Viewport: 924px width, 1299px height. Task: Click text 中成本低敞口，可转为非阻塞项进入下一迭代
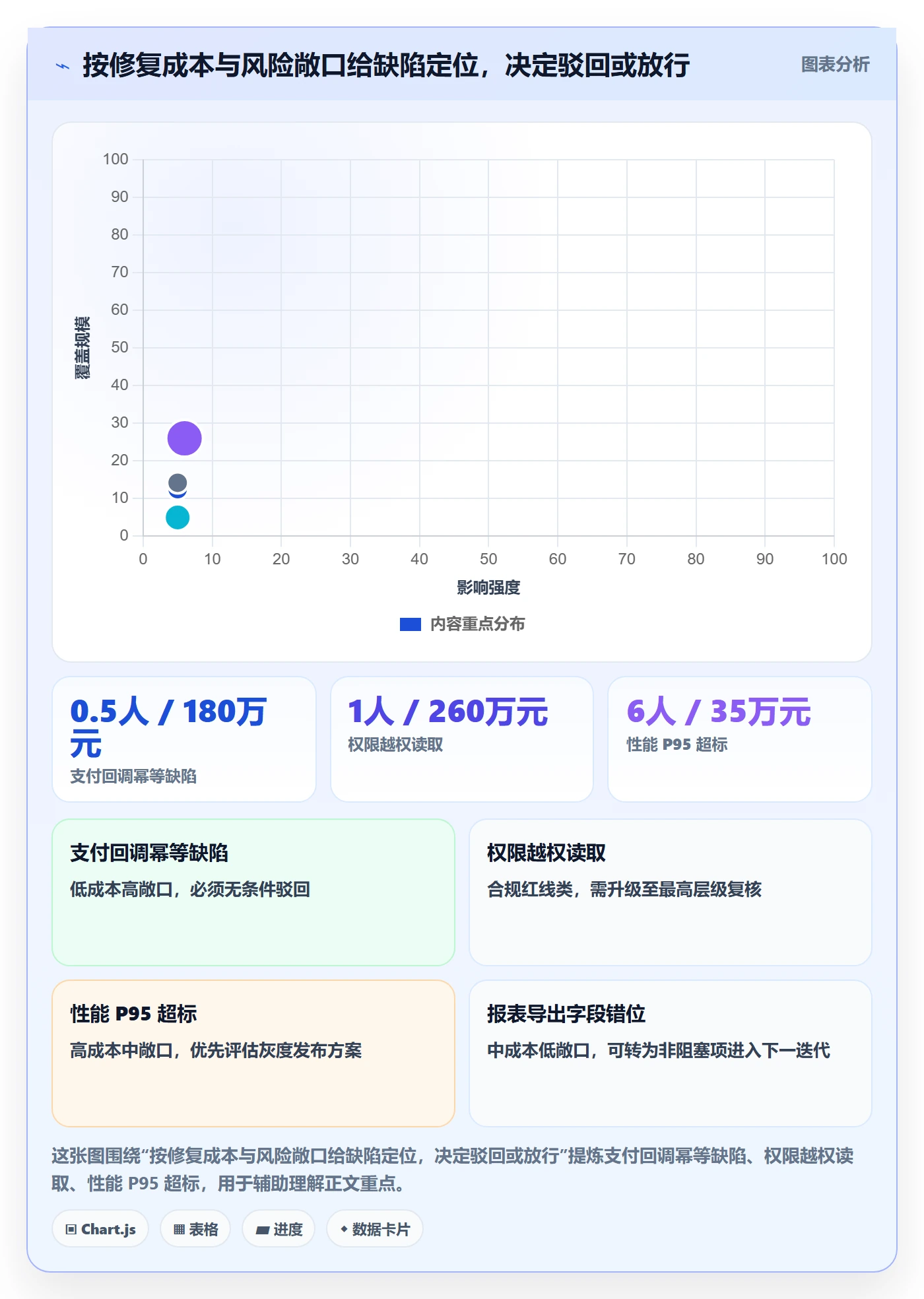click(x=659, y=1050)
